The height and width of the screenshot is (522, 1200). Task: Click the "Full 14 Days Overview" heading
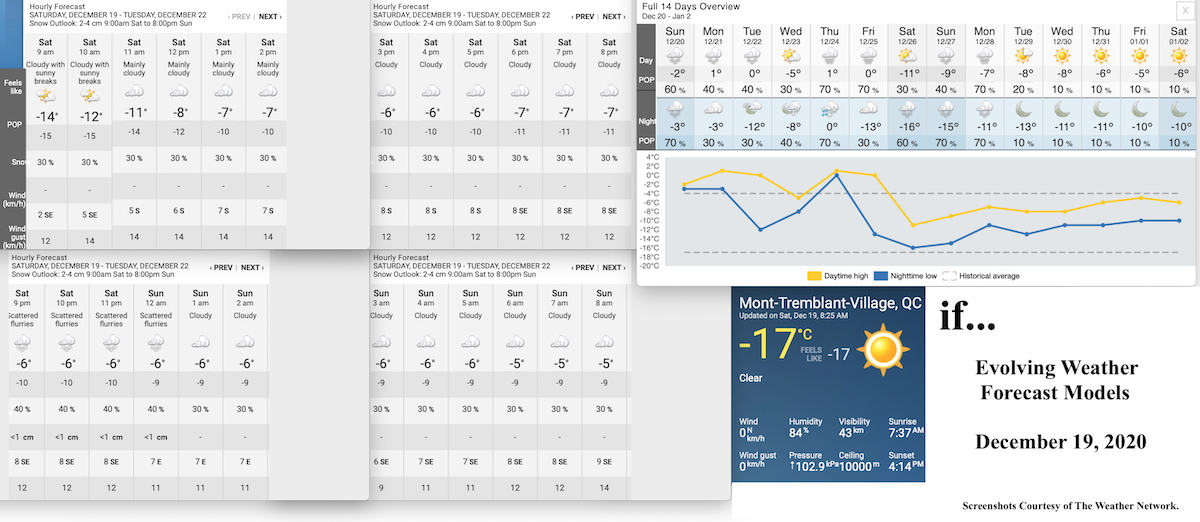691,6
